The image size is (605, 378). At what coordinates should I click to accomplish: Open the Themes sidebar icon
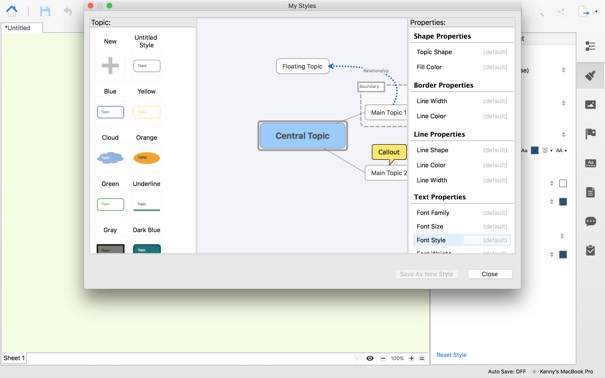pos(590,163)
